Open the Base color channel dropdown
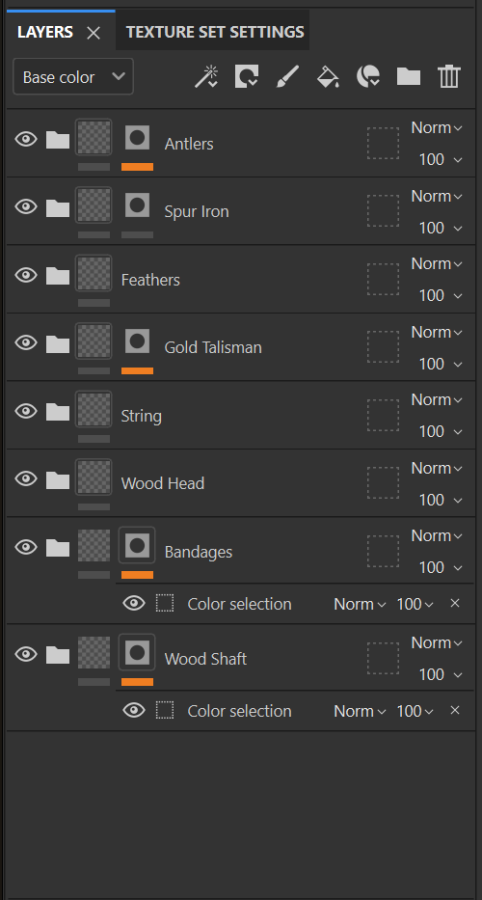Image resolution: width=482 pixels, height=900 pixels. [x=73, y=76]
